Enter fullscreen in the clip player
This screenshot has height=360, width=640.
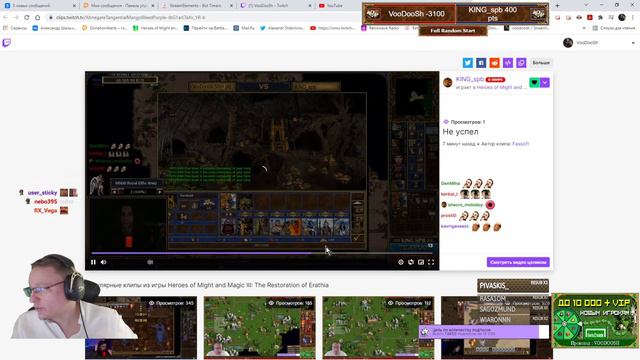[x=431, y=262]
